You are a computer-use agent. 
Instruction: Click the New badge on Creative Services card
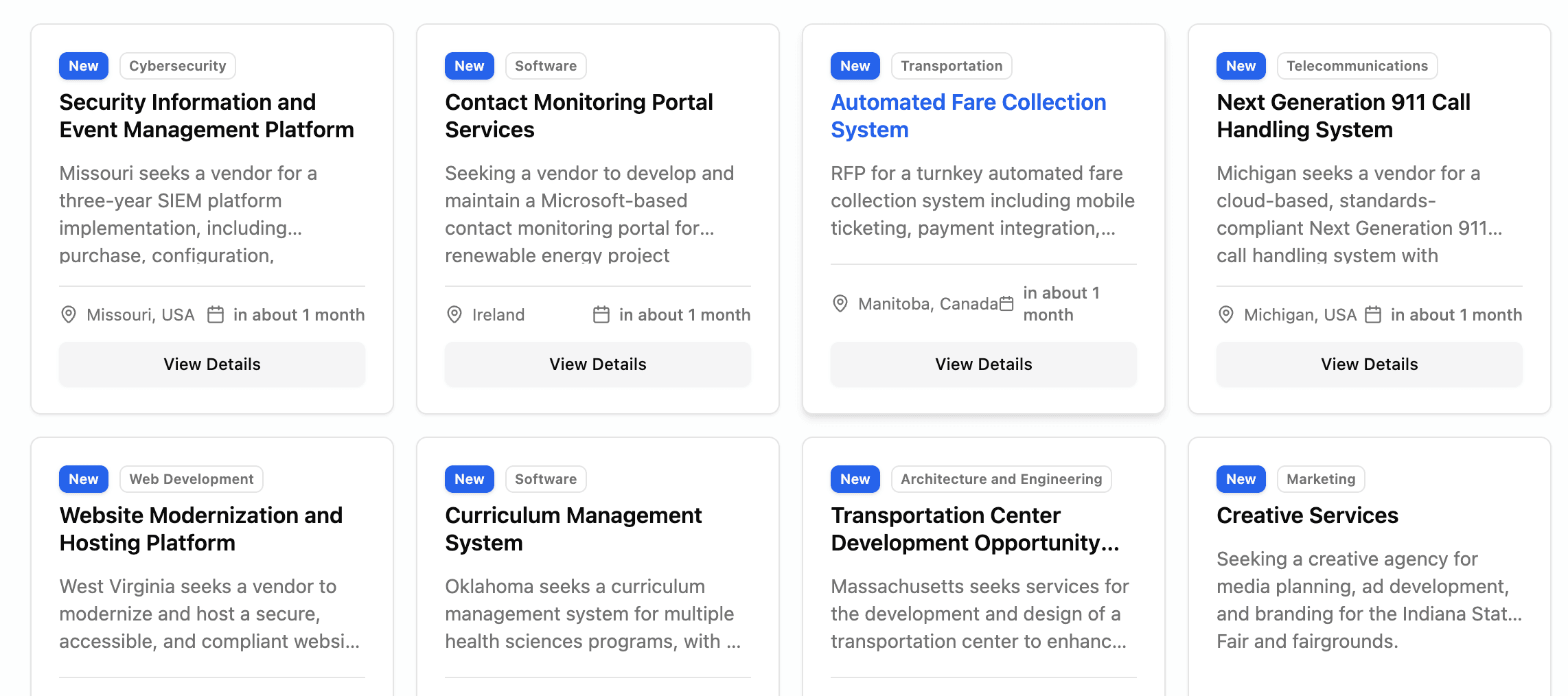[x=1241, y=479]
